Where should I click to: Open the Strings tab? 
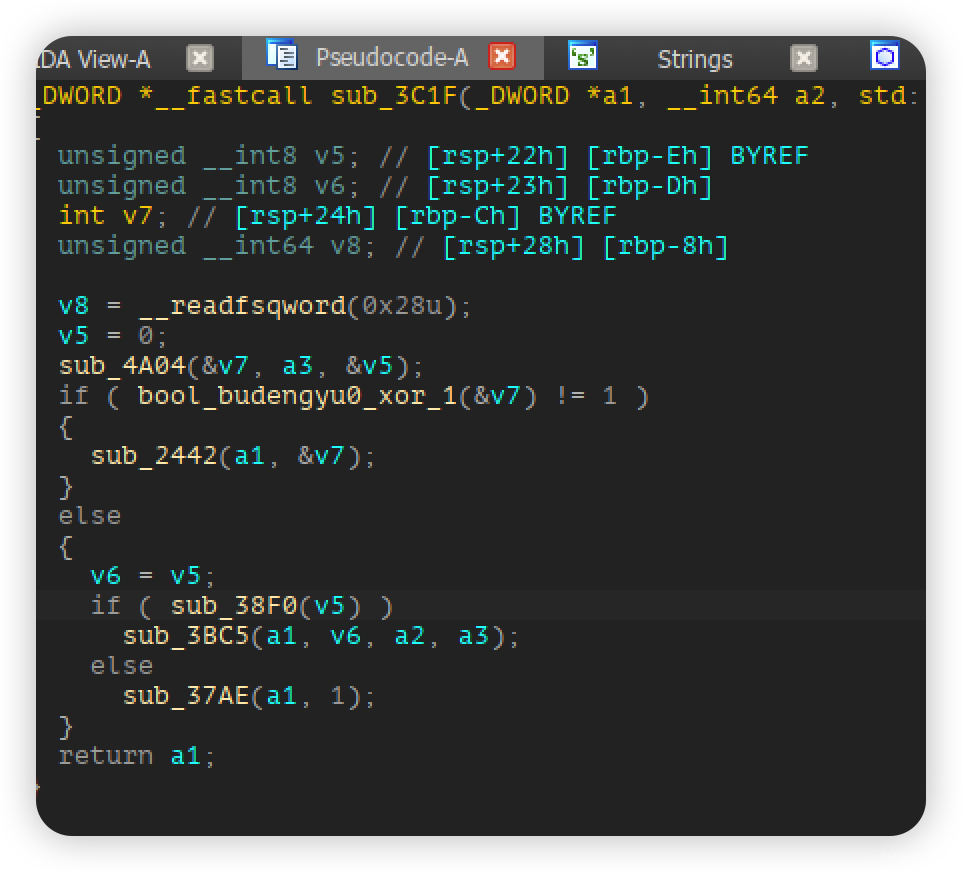[695, 60]
